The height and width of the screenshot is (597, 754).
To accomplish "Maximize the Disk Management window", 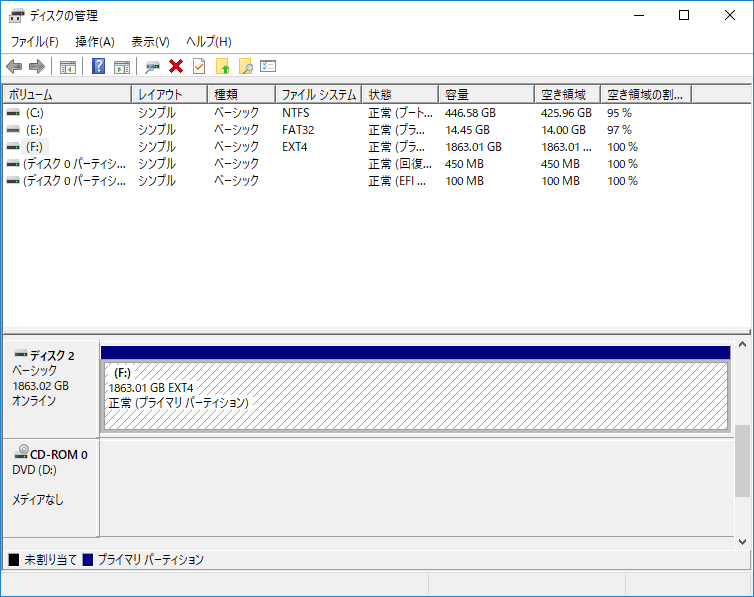I will 684,15.
